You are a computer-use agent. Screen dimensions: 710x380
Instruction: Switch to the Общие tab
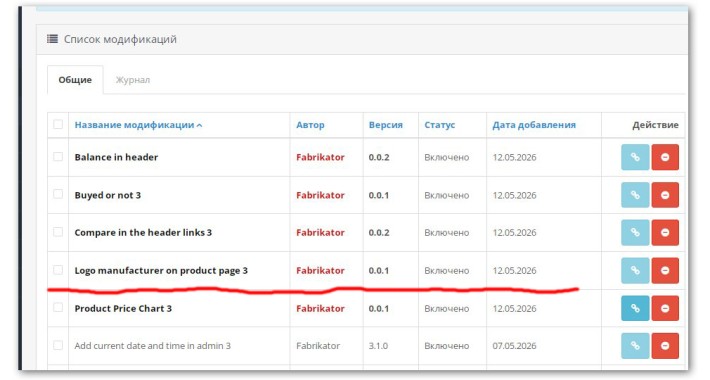(x=75, y=80)
